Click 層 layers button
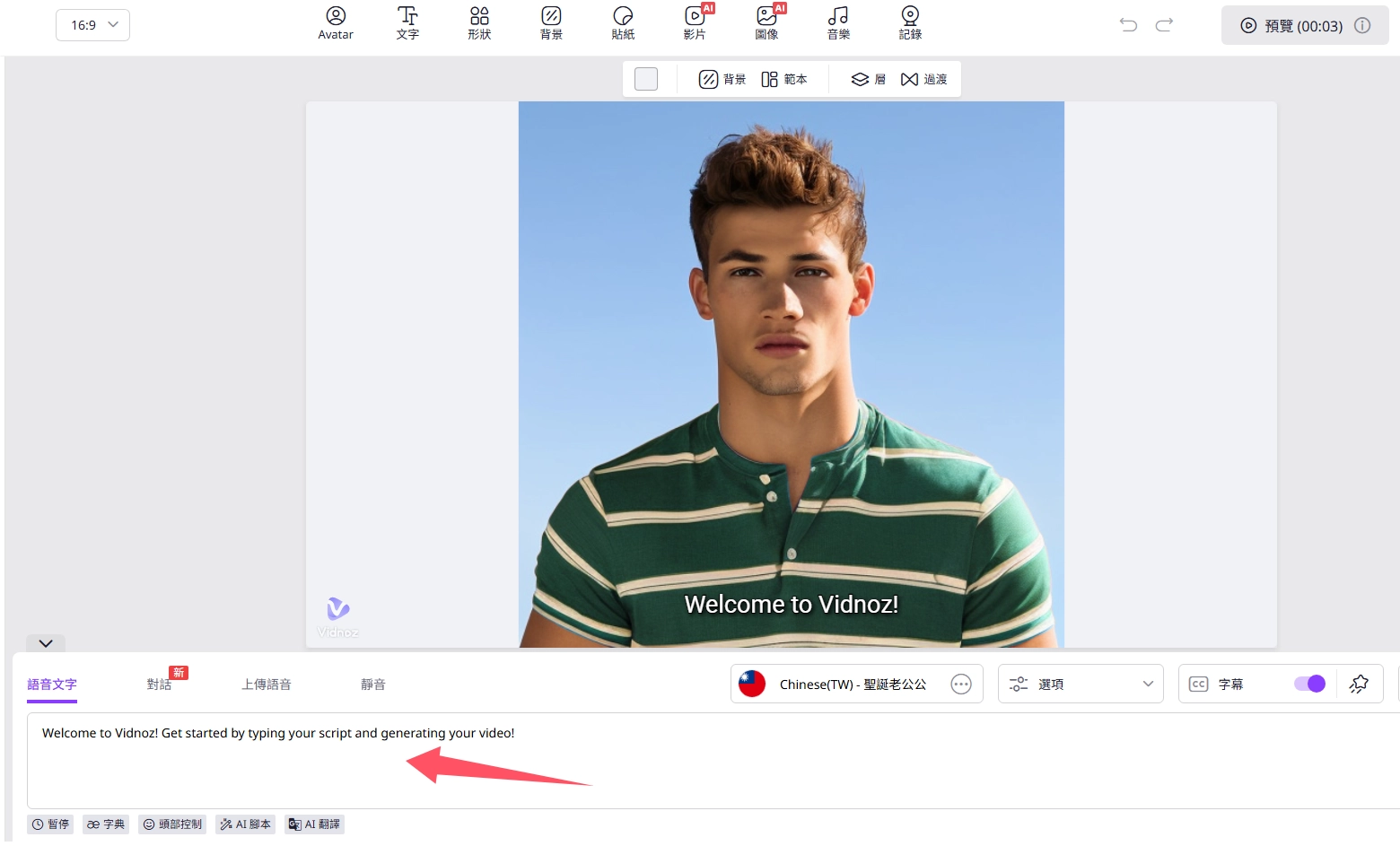This screenshot has width=1400, height=846. coord(869,79)
